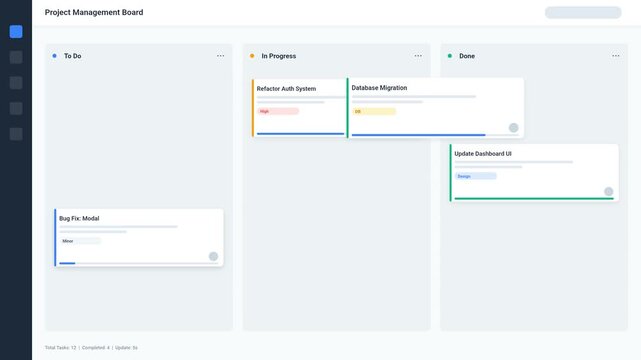The image size is (641, 360).
Task: Click the In Progress column title
Action: click(279, 56)
